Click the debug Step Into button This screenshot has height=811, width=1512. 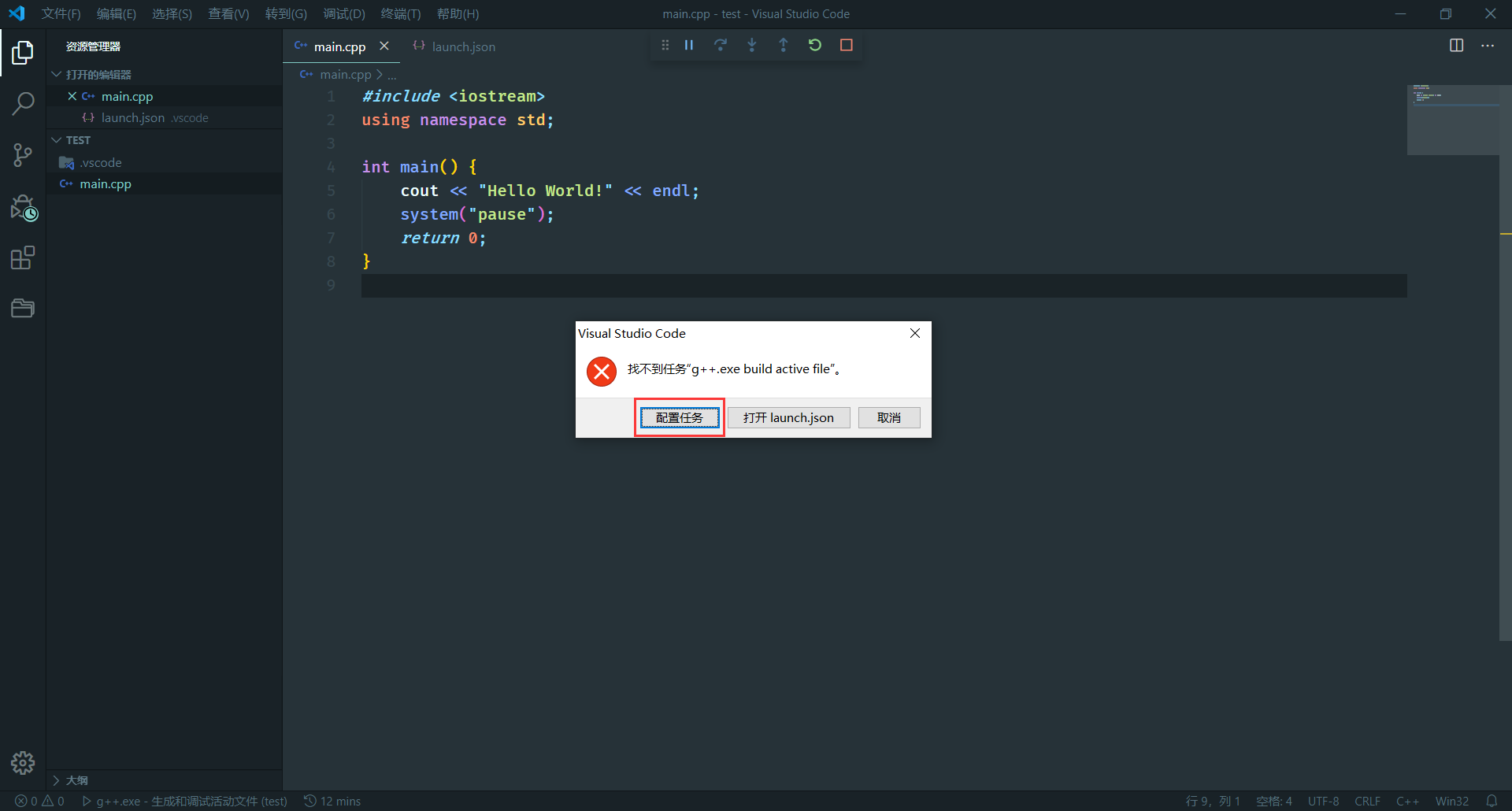(752, 46)
